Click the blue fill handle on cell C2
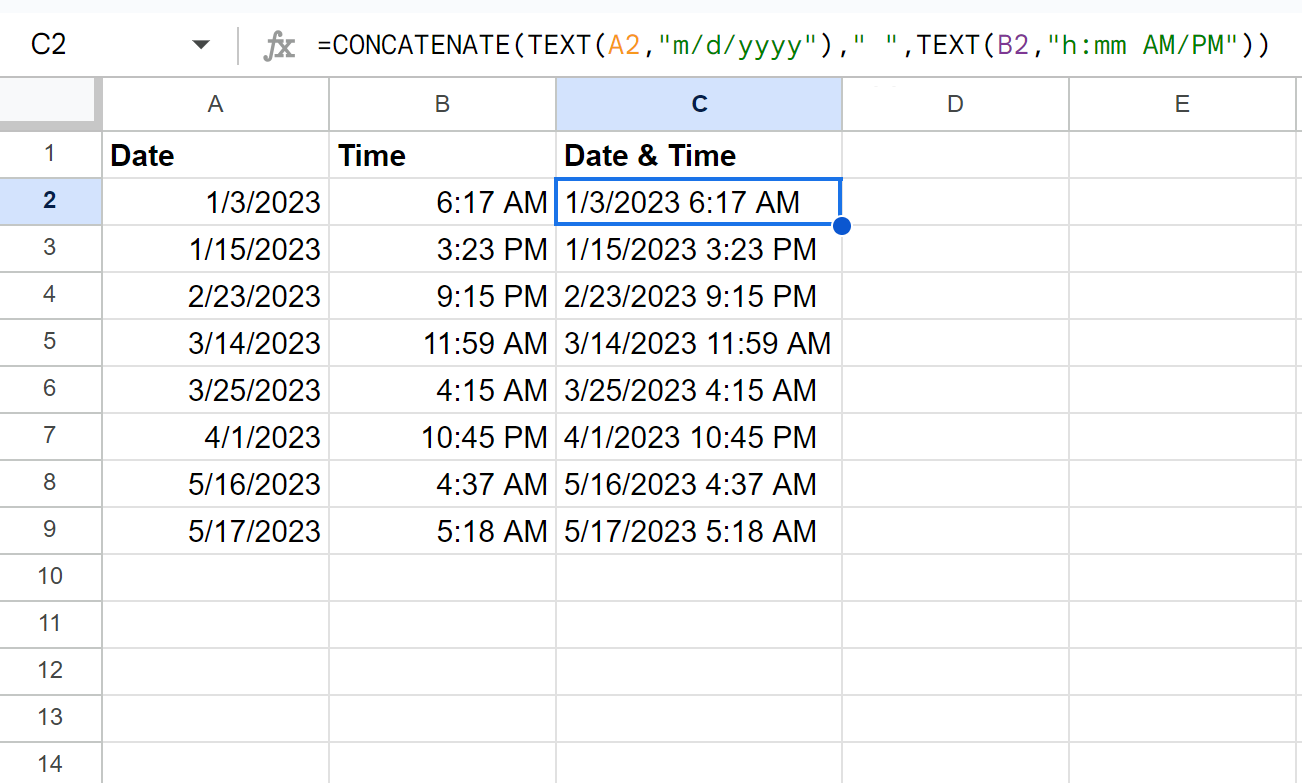The image size is (1302, 783). pos(841,226)
